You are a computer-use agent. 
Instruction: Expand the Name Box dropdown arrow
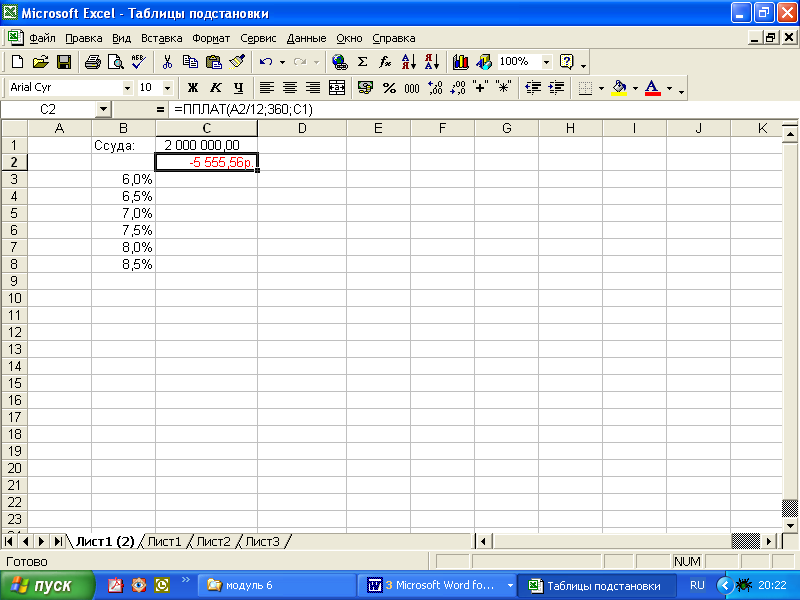tap(103, 109)
